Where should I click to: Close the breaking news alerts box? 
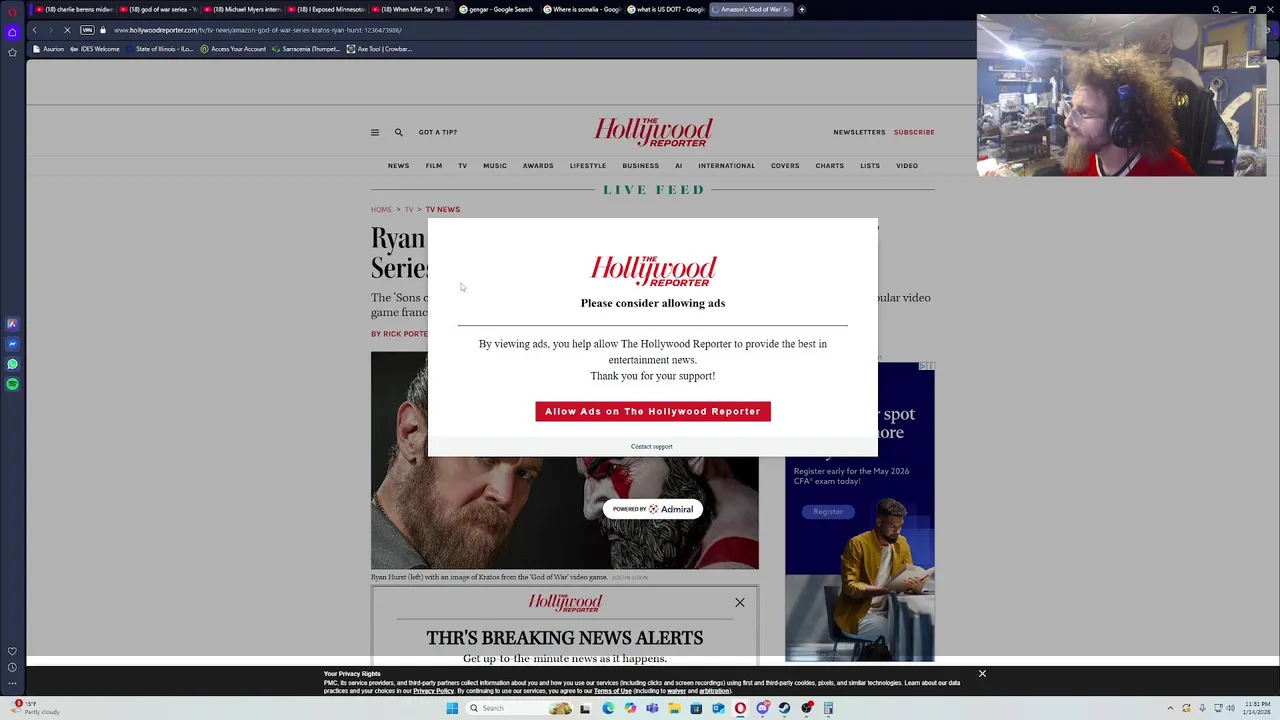(x=740, y=602)
